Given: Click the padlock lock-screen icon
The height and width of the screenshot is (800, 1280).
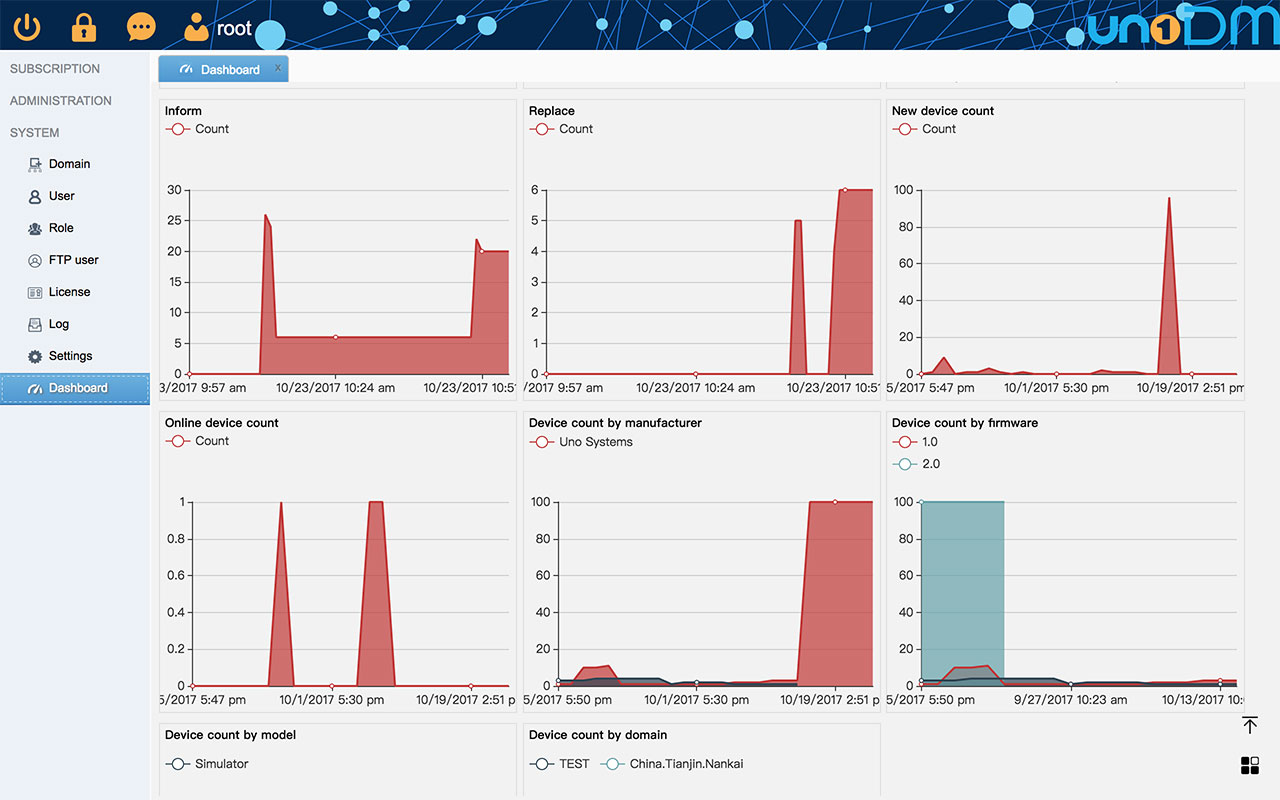Looking at the screenshot, I should click(x=84, y=27).
